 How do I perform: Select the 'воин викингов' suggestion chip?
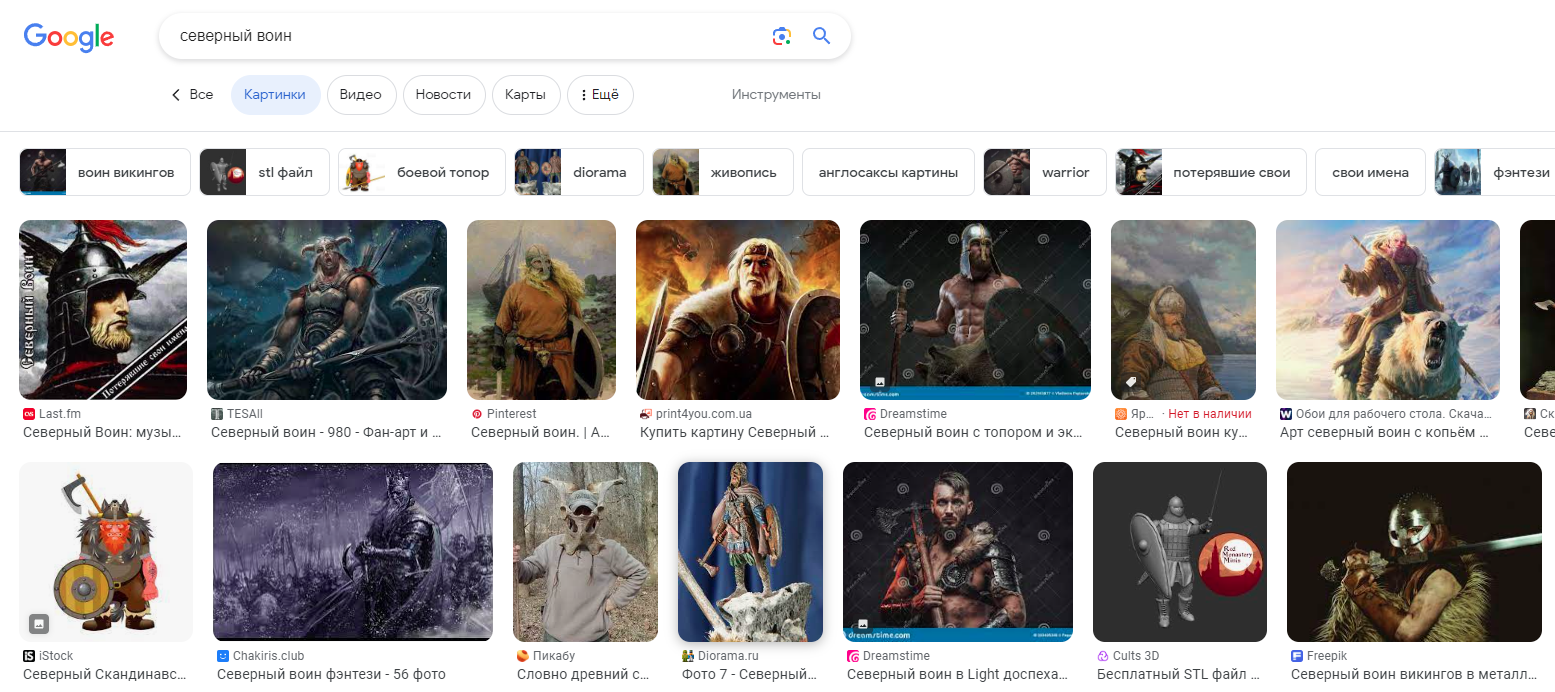tap(104, 172)
